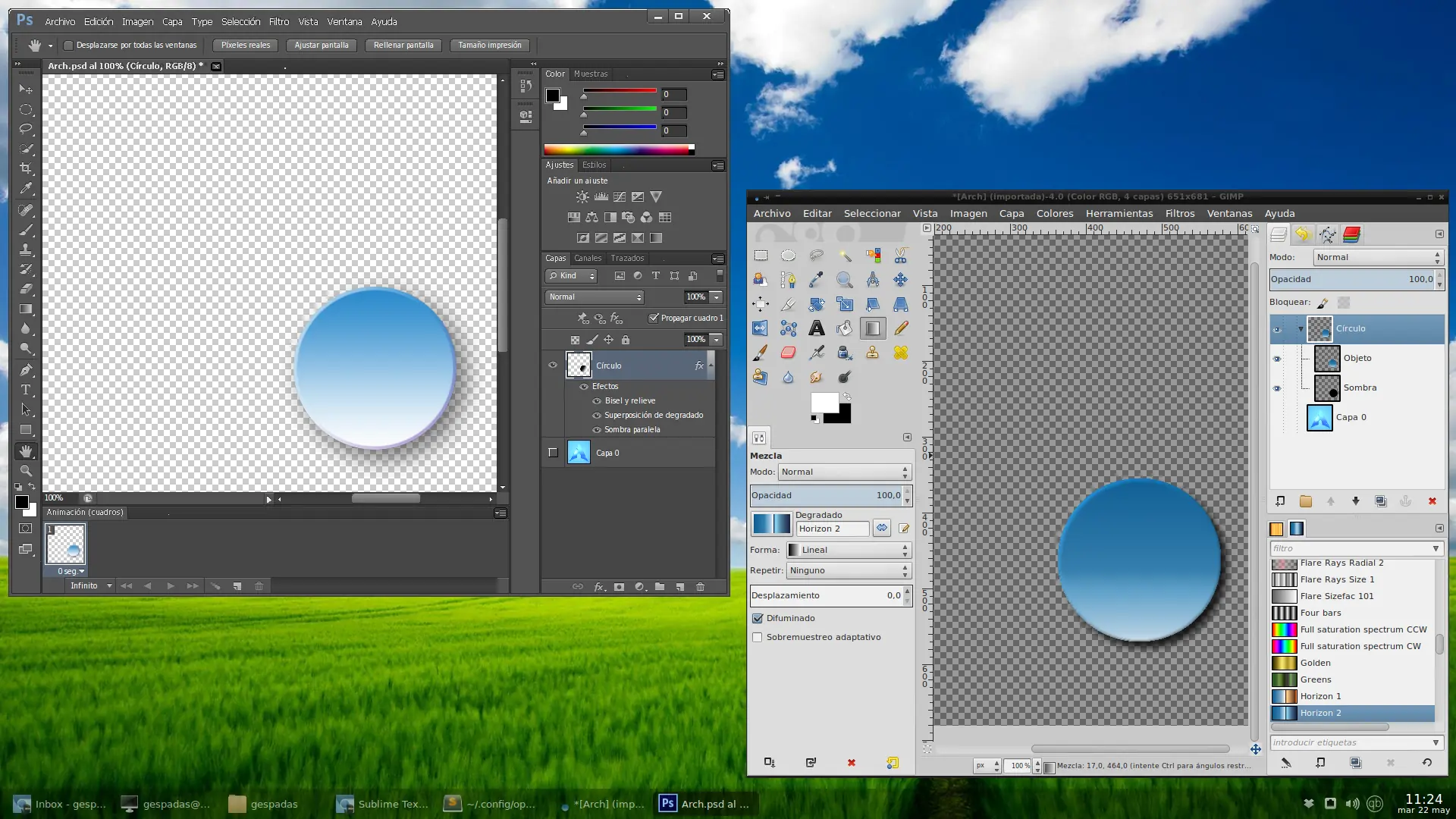Open GIMP Forma Lineal dropdown
Image resolution: width=1456 pixels, height=819 pixels.
tap(848, 550)
